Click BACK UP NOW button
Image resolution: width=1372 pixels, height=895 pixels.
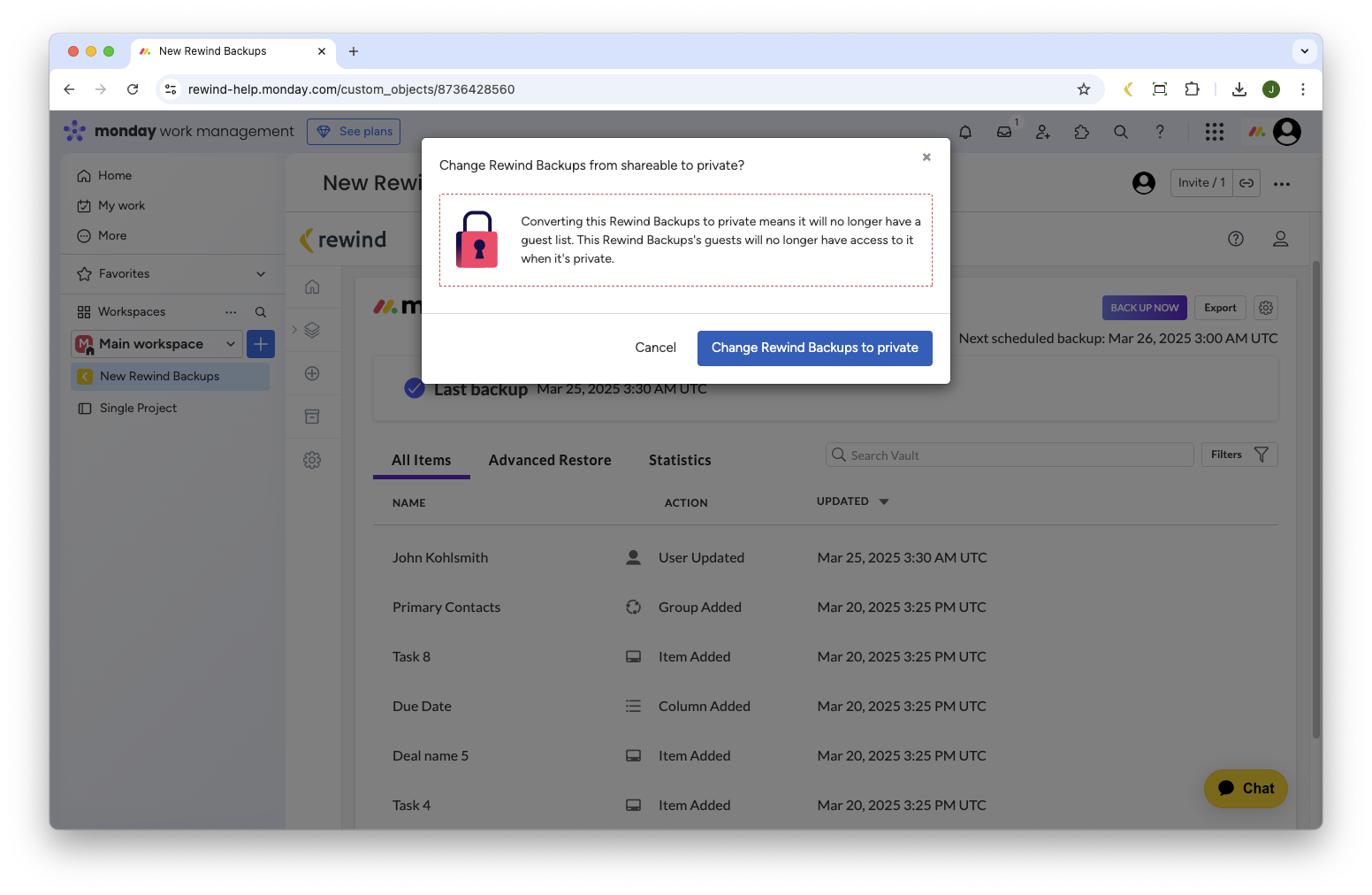1144,308
